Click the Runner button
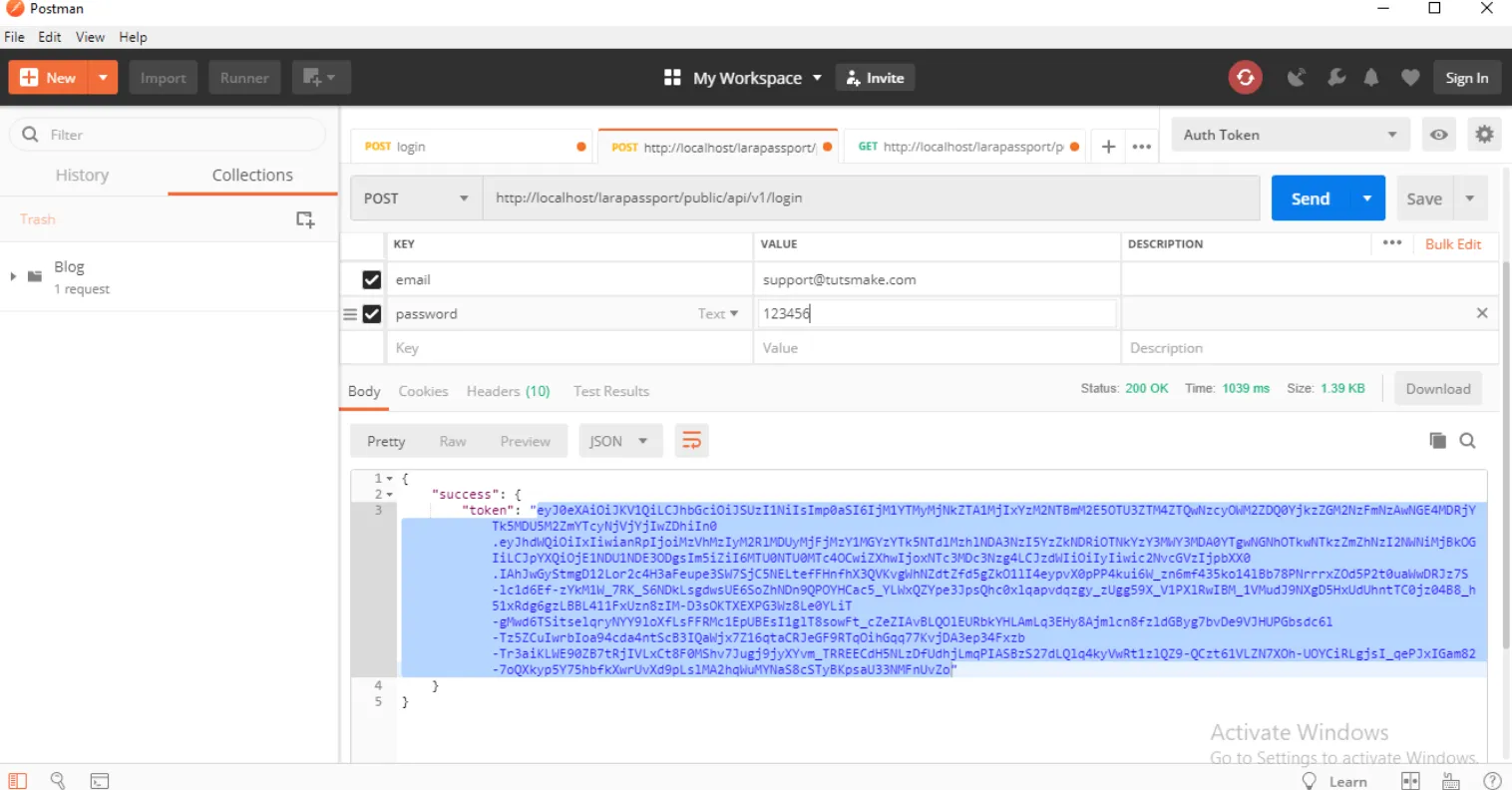 click(x=244, y=78)
